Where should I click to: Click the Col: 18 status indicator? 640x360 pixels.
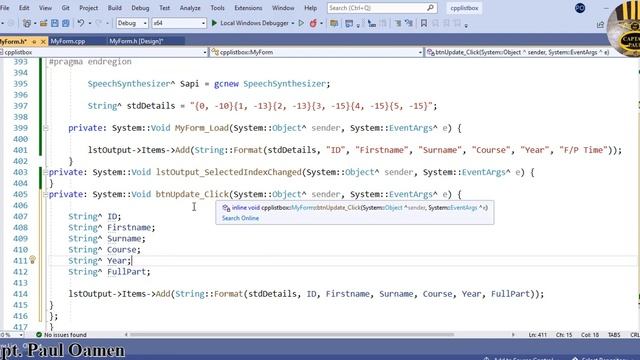click(x=590, y=335)
